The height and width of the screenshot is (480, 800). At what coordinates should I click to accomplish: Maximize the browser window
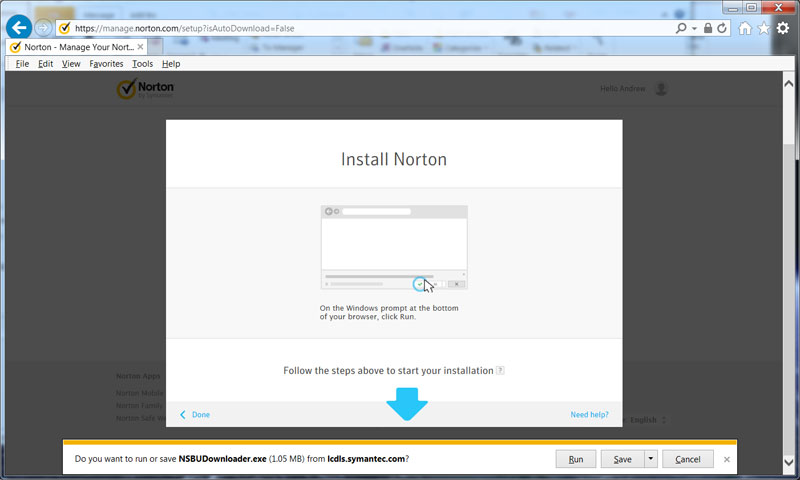point(752,8)
